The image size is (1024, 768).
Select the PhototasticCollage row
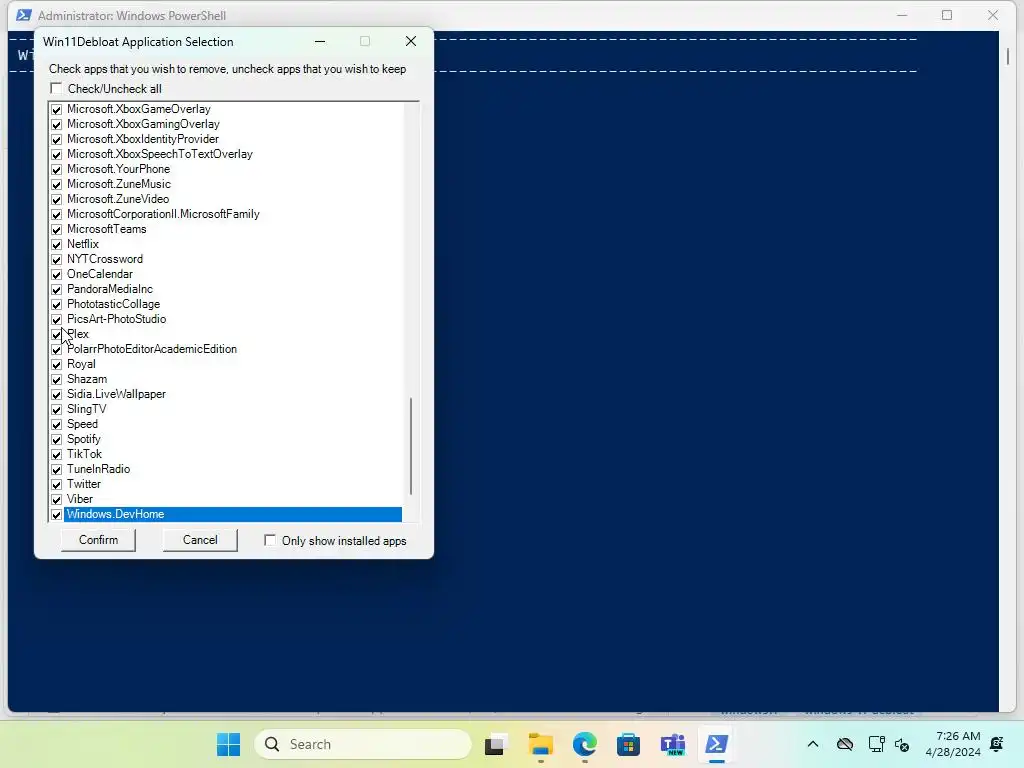[x=226, y=304]
